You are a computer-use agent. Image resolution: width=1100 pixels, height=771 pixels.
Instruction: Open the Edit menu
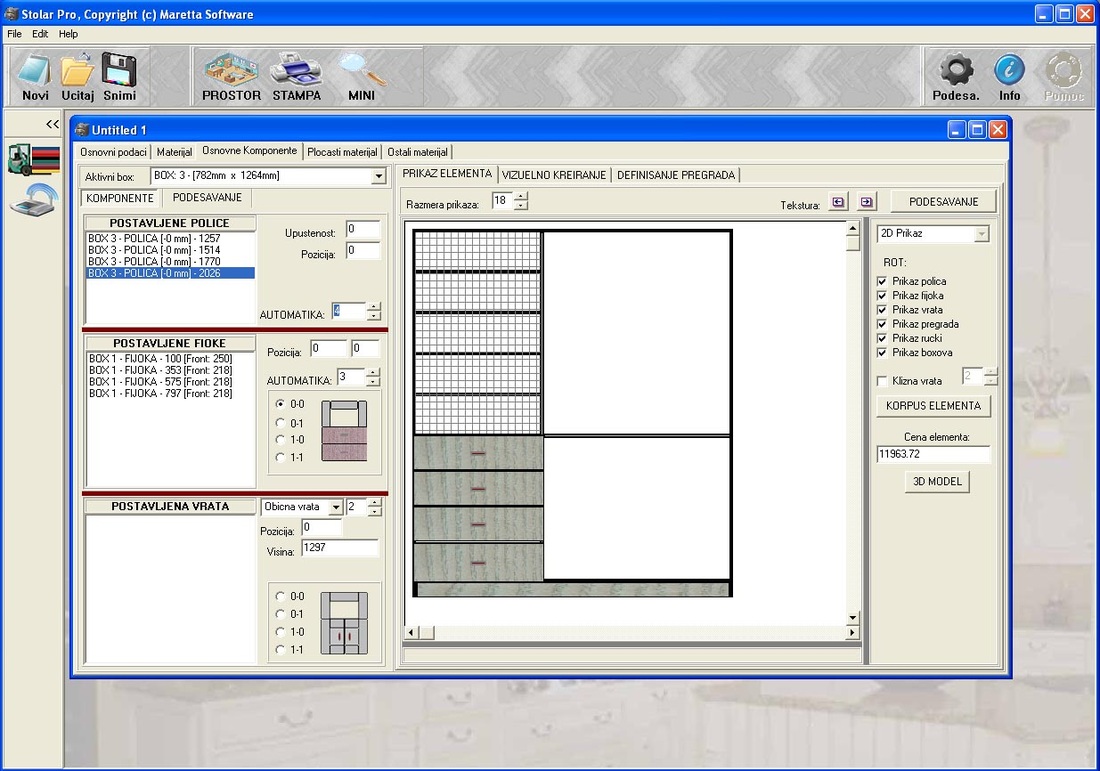pos(40,34)
